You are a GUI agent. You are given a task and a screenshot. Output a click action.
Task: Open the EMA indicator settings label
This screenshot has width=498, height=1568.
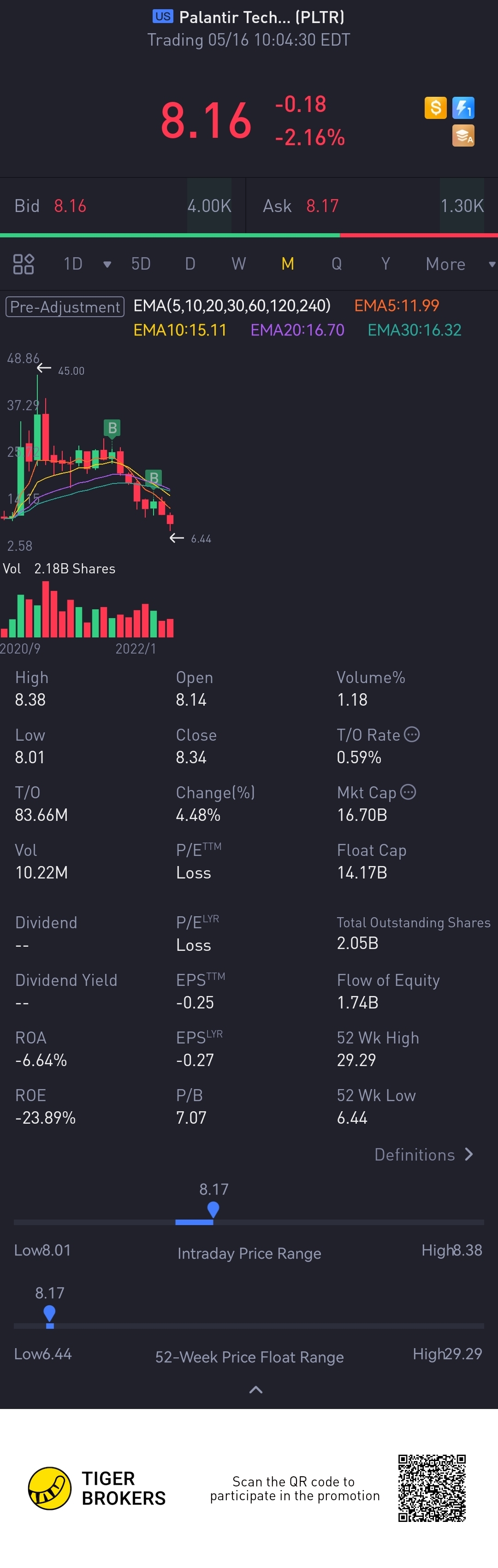232,306
